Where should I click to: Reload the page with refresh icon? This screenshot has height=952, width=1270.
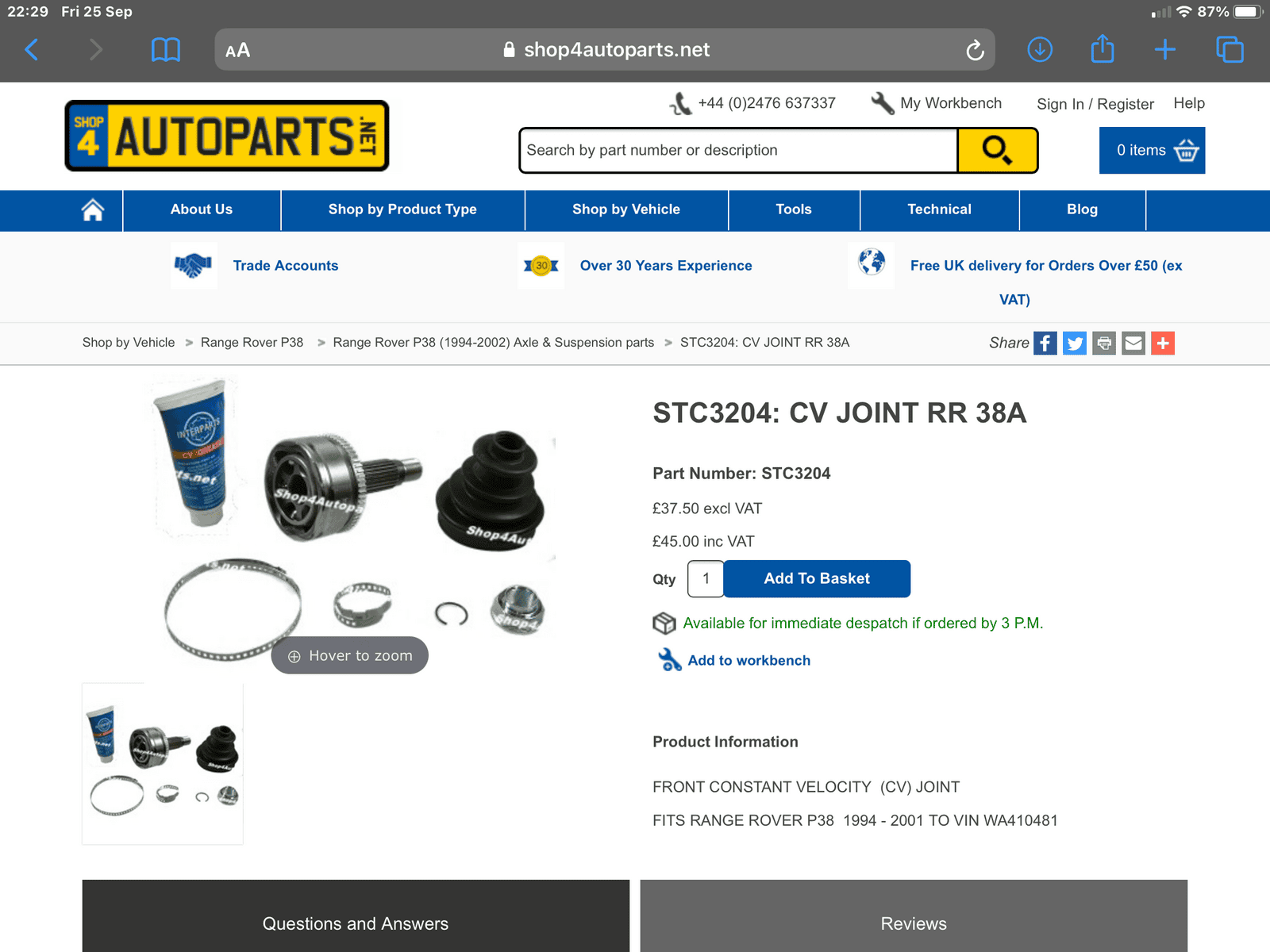tap(975, 51)
